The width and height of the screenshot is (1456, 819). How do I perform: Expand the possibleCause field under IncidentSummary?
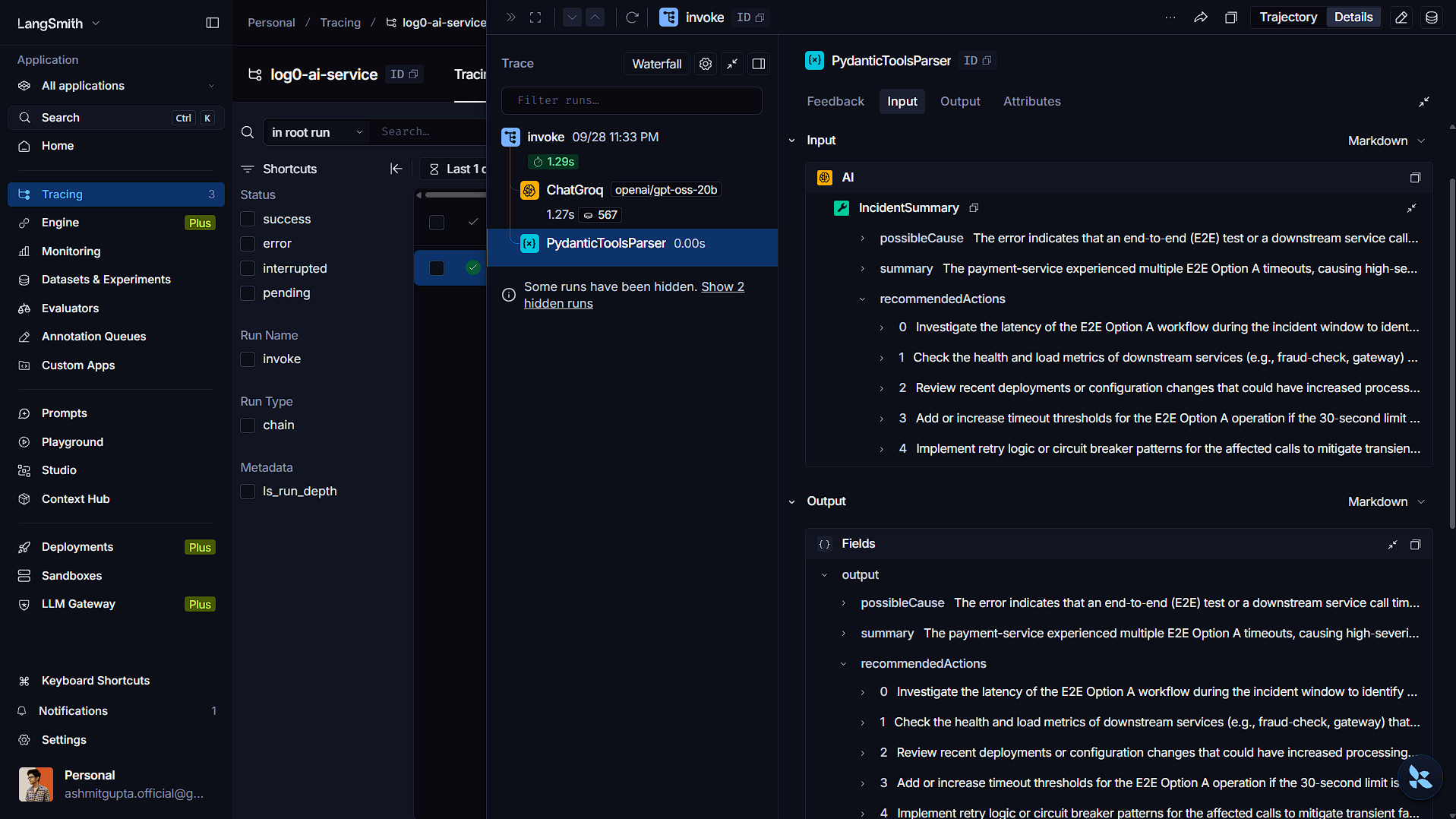862,239
